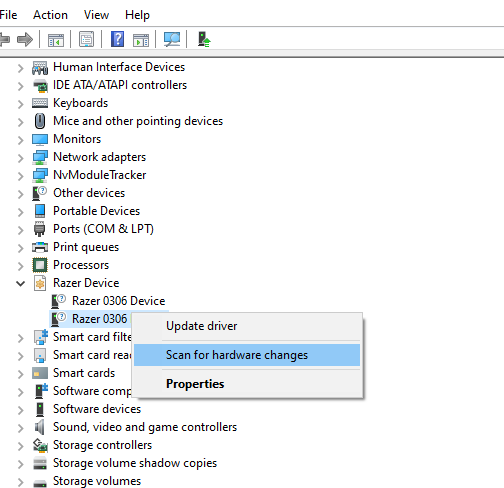Click the IDE ATA/ATAPI controllers icon
Screen dimensions: 504x488
40,86
